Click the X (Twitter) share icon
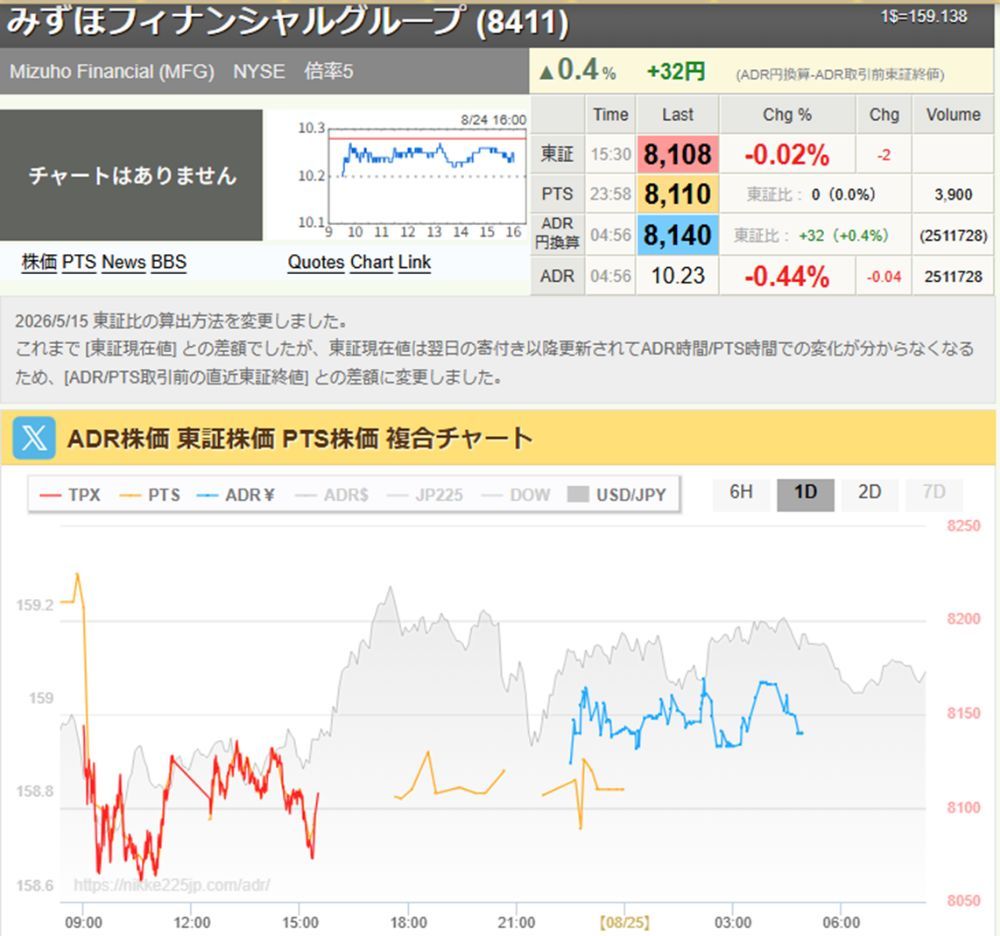 click(34, 438)
